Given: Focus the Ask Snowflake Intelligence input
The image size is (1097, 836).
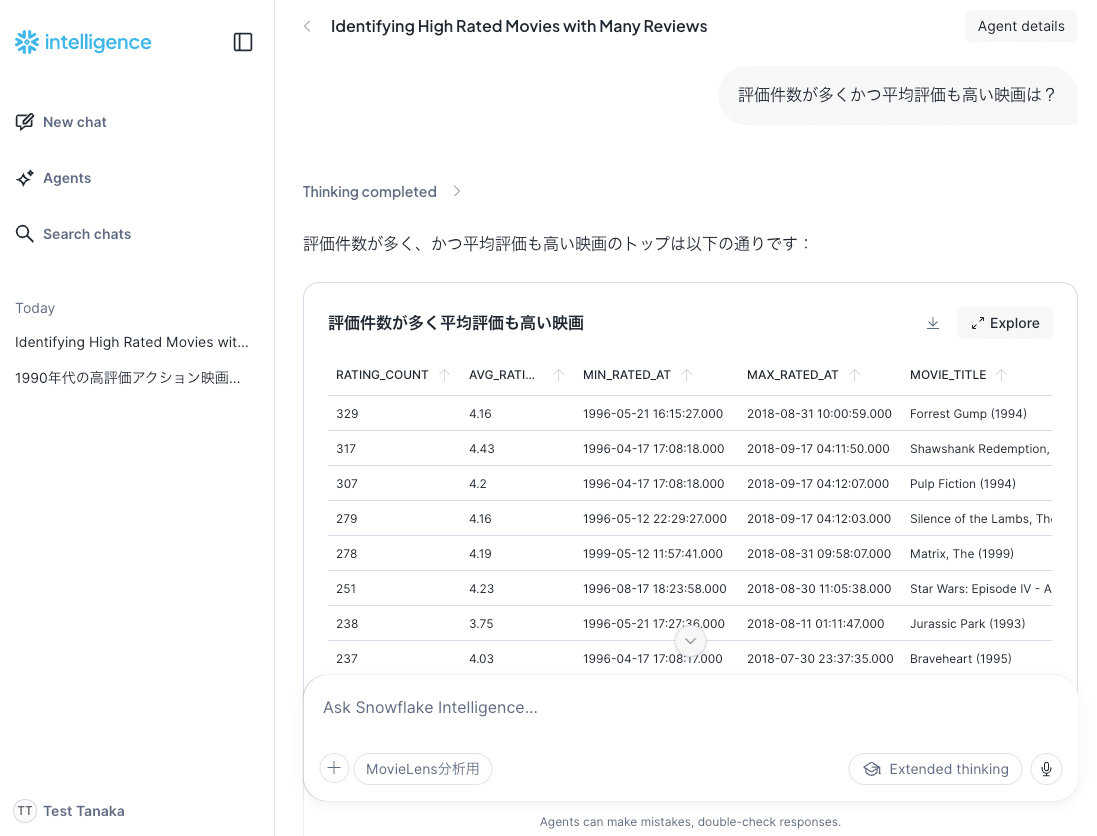Looking at the screenshot, I should pyautogui.click(x=690, y=708).
